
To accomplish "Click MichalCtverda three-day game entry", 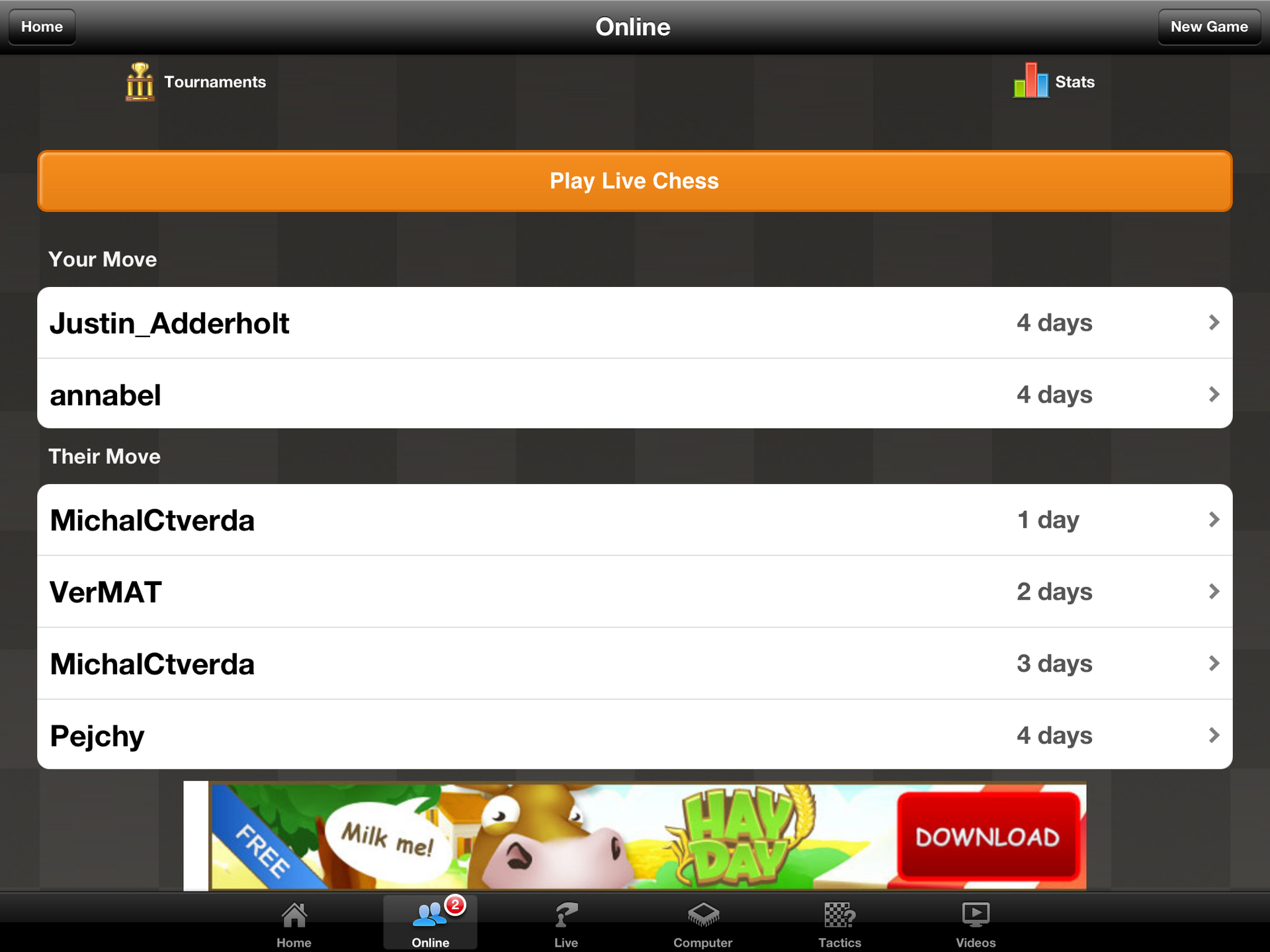I will (x=635, y=663).
